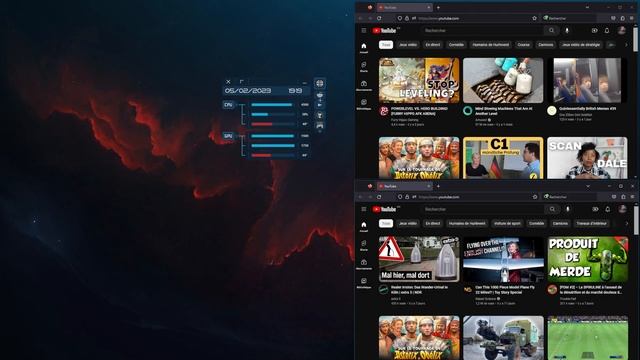Open Mal hier, mal dort video thumbnail
Screen dimensions: 640x360
[x=419, y=259]
